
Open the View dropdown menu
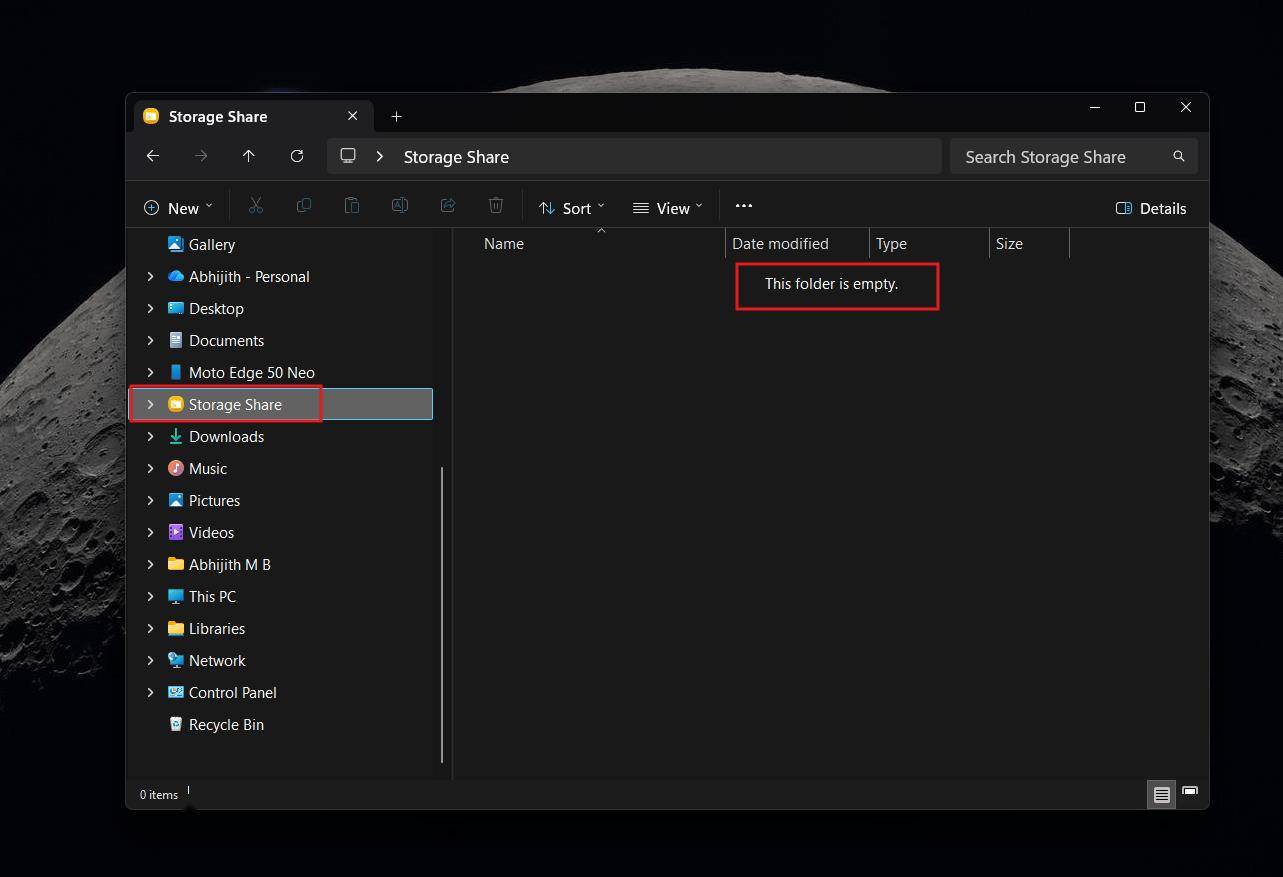(668, 208)
